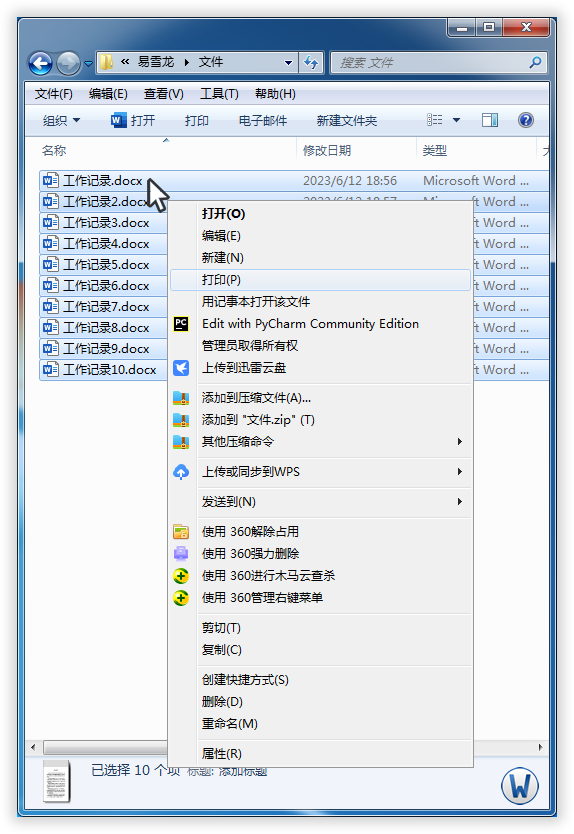Screen dimensions: 574x834
Task: Click Word icon of 工作记录8.docx
Action: [x=51, y=328]
